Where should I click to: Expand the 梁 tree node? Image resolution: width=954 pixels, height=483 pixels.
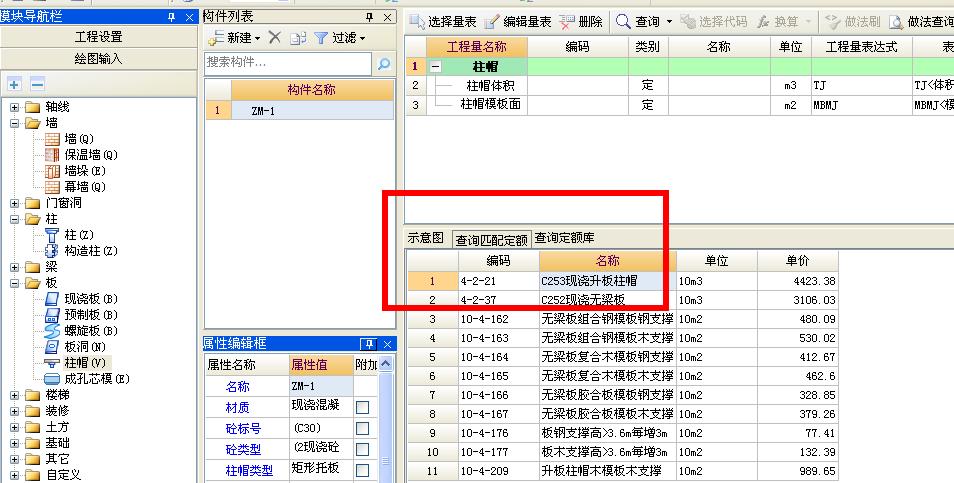click(15, 267)
